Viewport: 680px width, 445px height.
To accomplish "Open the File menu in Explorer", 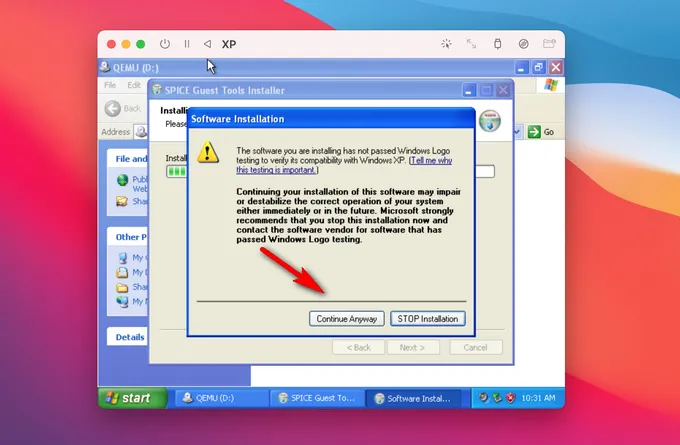I will pos(110,85).
